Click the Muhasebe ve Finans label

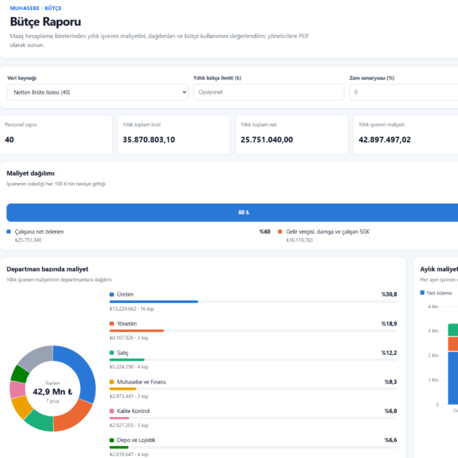(x=141, y=382)
